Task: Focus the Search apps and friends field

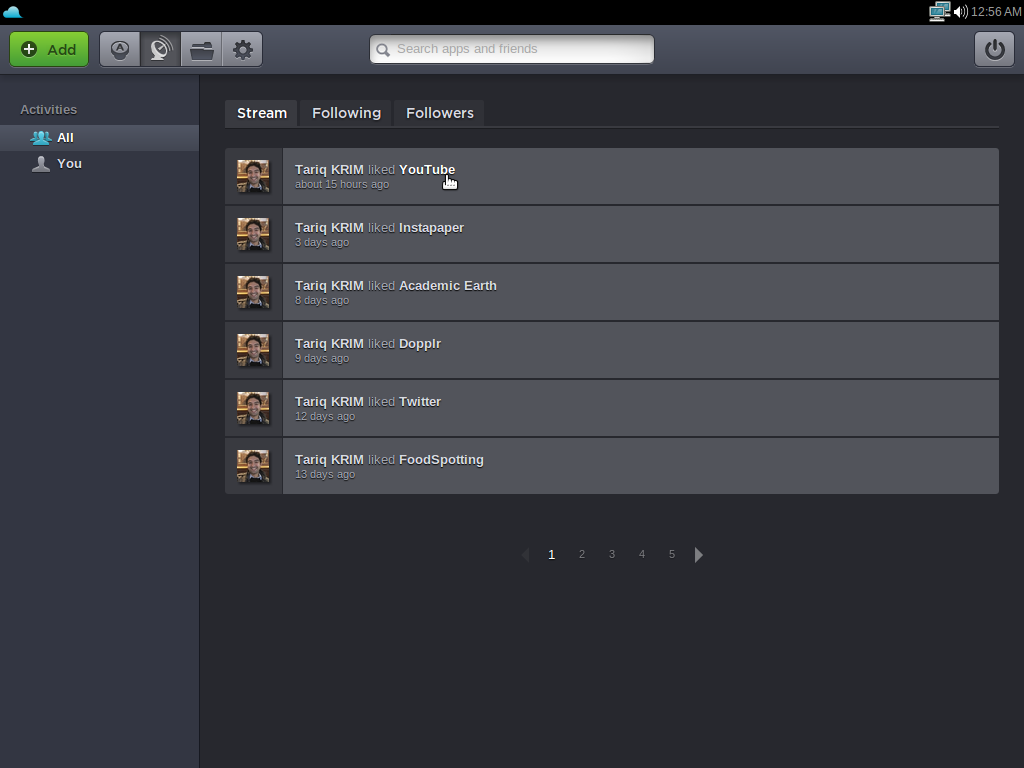Action: click(512, 49)
